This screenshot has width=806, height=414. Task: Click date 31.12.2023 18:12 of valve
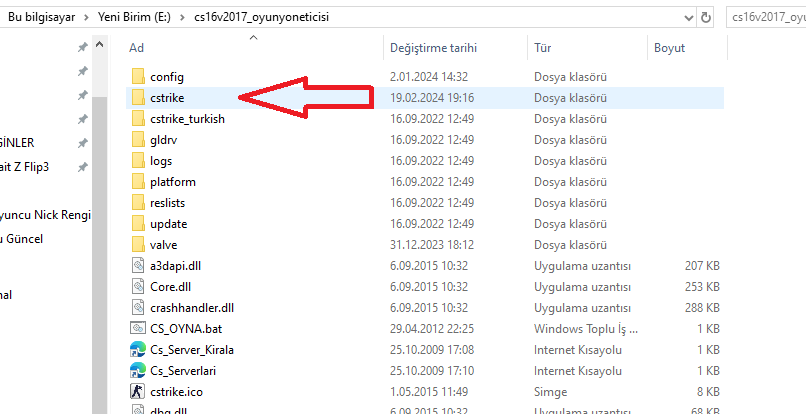(x=432, y=245)
